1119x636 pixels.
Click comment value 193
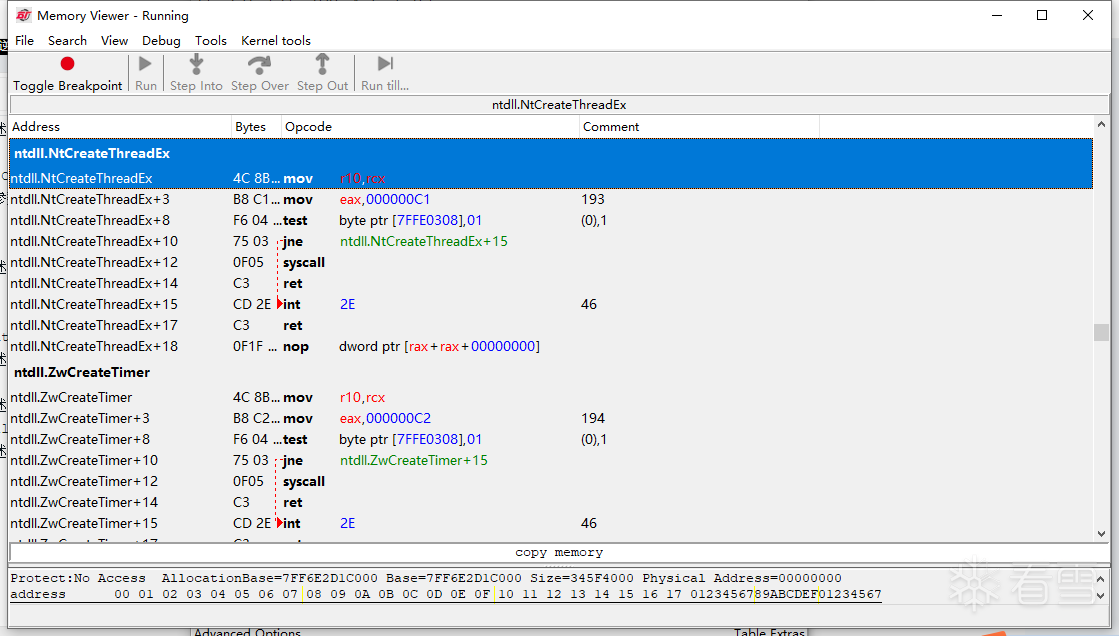(593, 199)
